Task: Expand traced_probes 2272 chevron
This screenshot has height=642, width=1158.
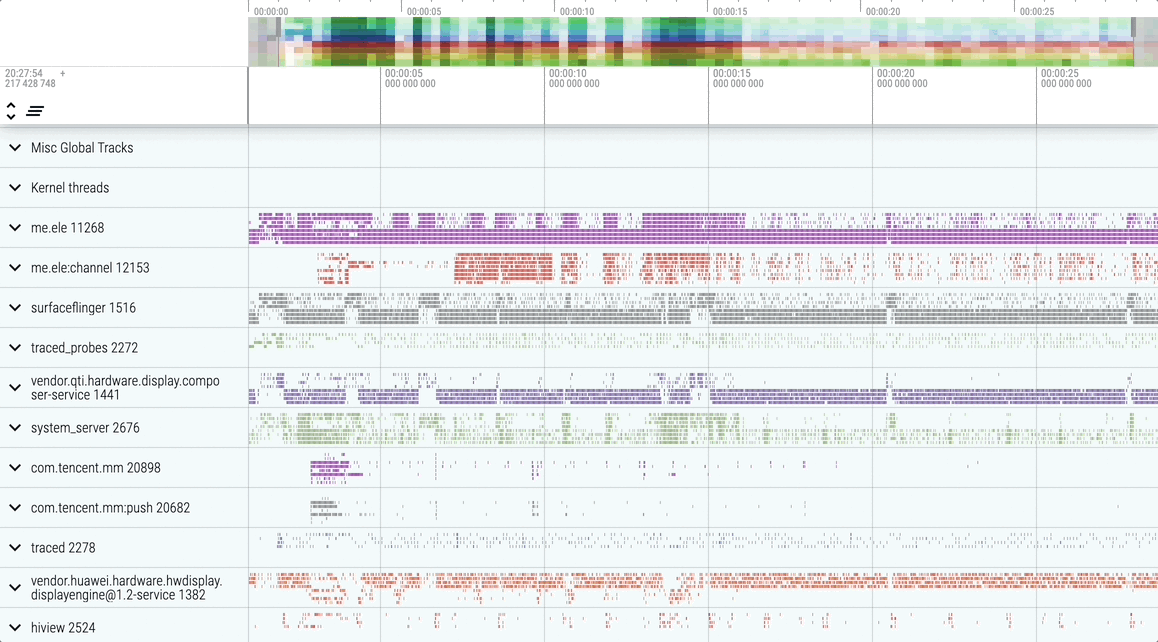Action: tap(15, 348)
